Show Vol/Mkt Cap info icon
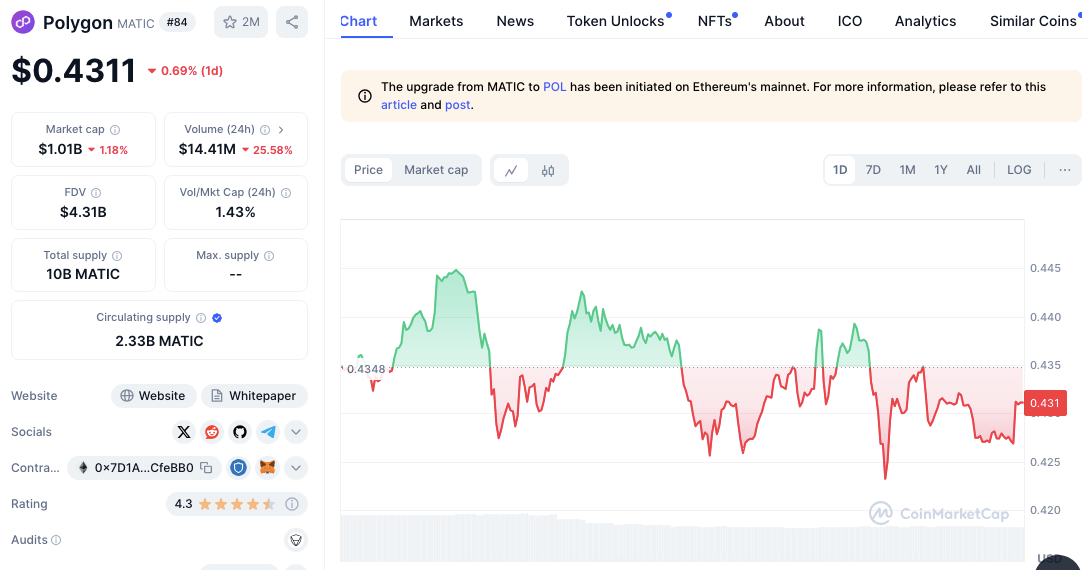 (285, 193)
